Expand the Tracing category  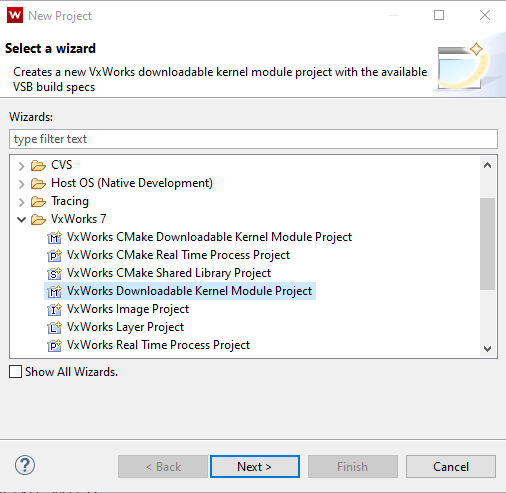pyautogui.click(x=22, y=202)
